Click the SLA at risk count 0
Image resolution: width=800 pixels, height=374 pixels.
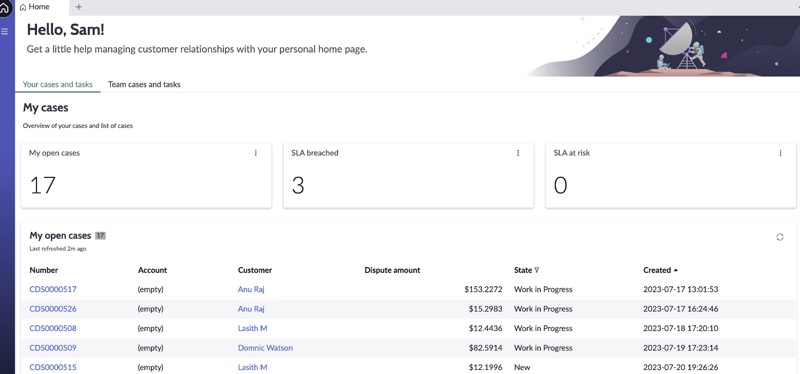click(560, 185)
